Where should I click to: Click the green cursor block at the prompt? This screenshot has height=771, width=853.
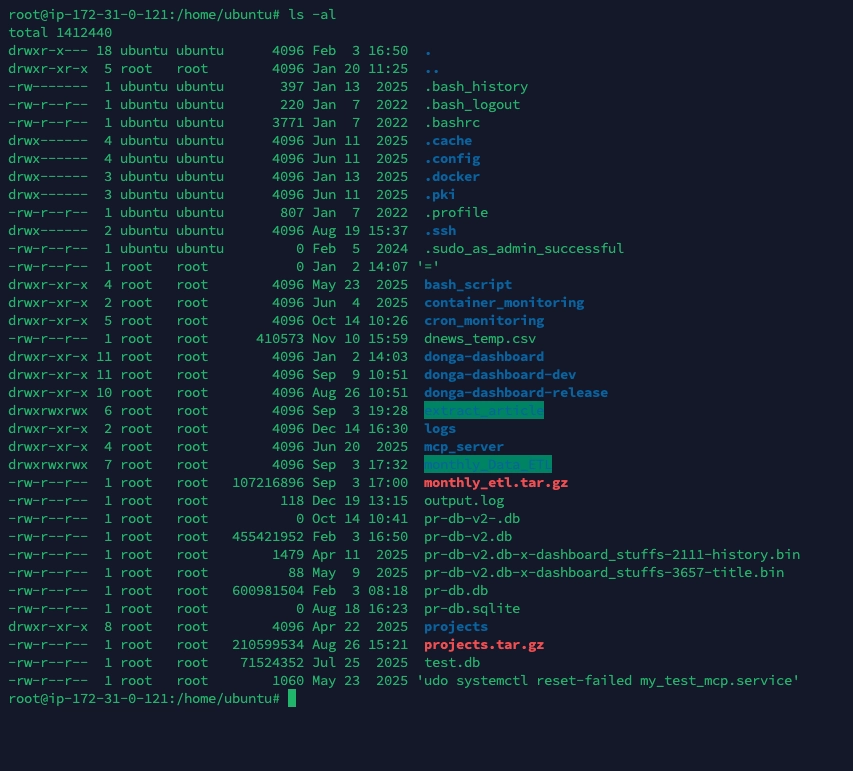[x=292, y=698]
